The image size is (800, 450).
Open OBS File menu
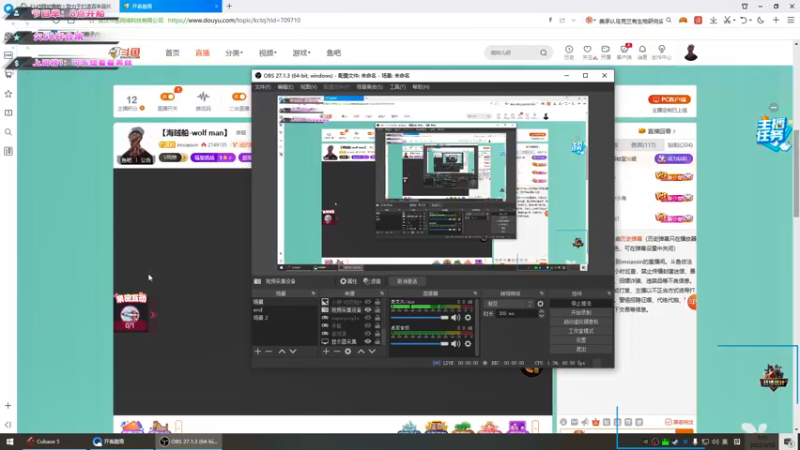tap(263, 87)
